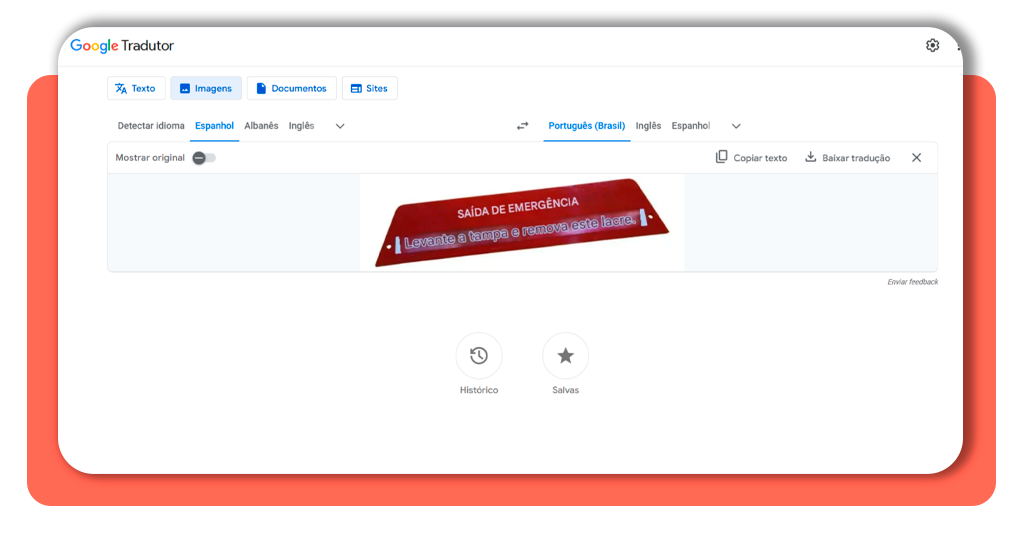Expand the source language list chevron
The width and height of the screenshot is (1024, 536).
[x=340, y=126]
